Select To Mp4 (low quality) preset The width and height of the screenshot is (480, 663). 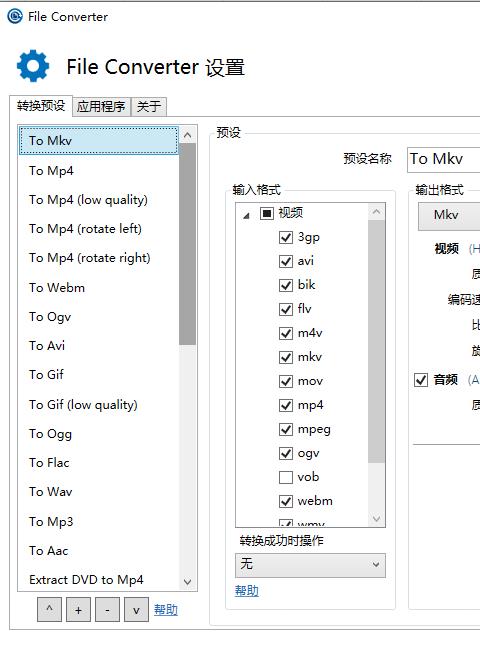pyautogui.click(x=99, y=200)
